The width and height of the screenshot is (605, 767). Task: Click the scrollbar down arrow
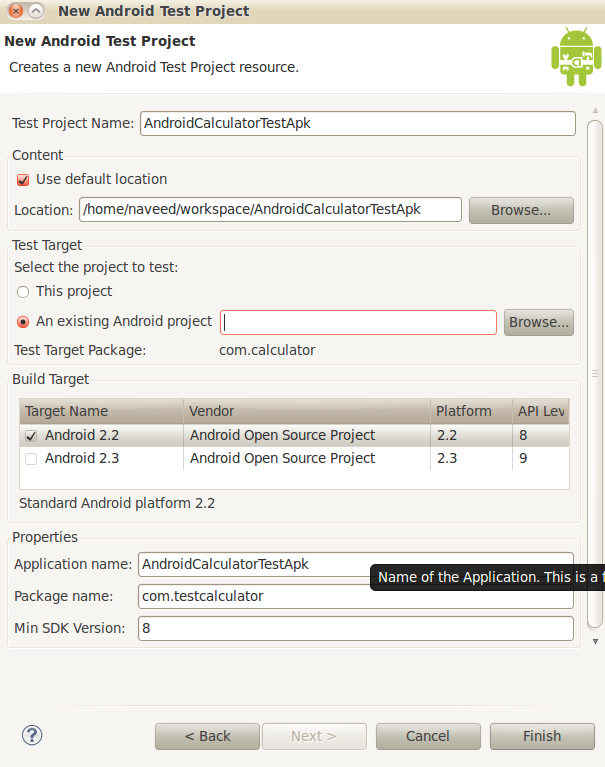click(595, 641)
